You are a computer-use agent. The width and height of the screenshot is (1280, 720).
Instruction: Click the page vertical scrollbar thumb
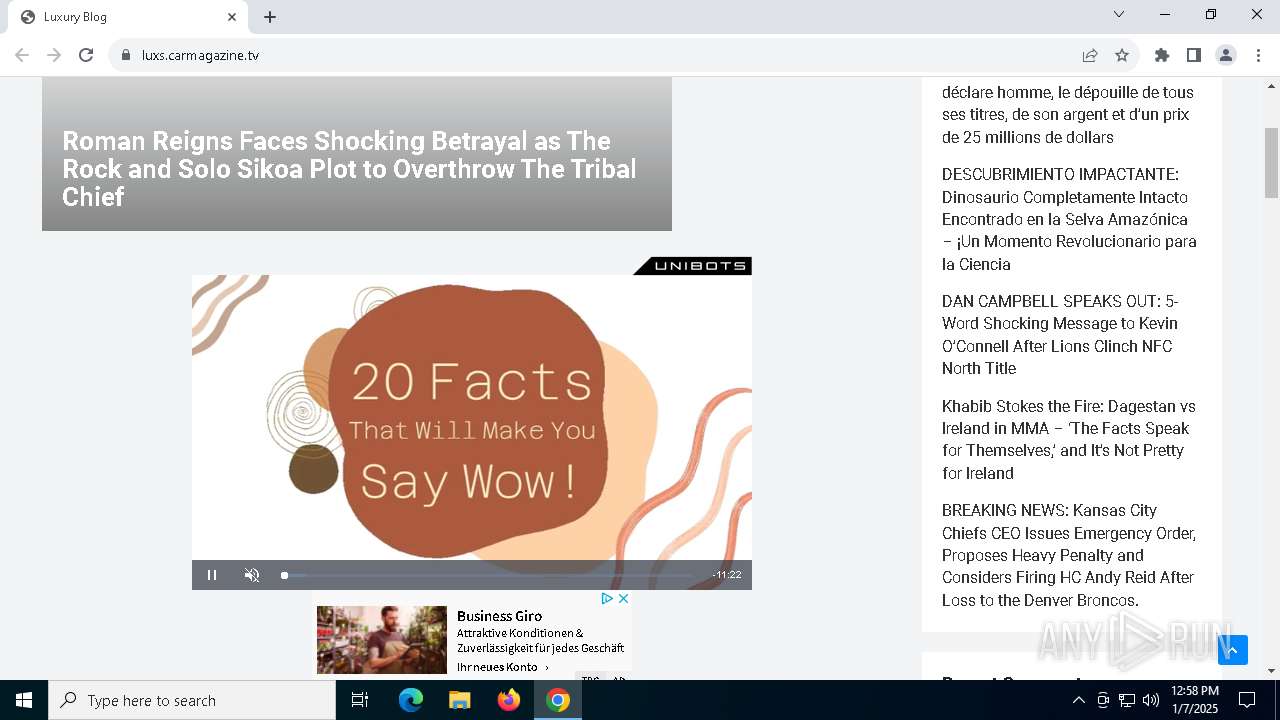click(x=1272, y=163)
